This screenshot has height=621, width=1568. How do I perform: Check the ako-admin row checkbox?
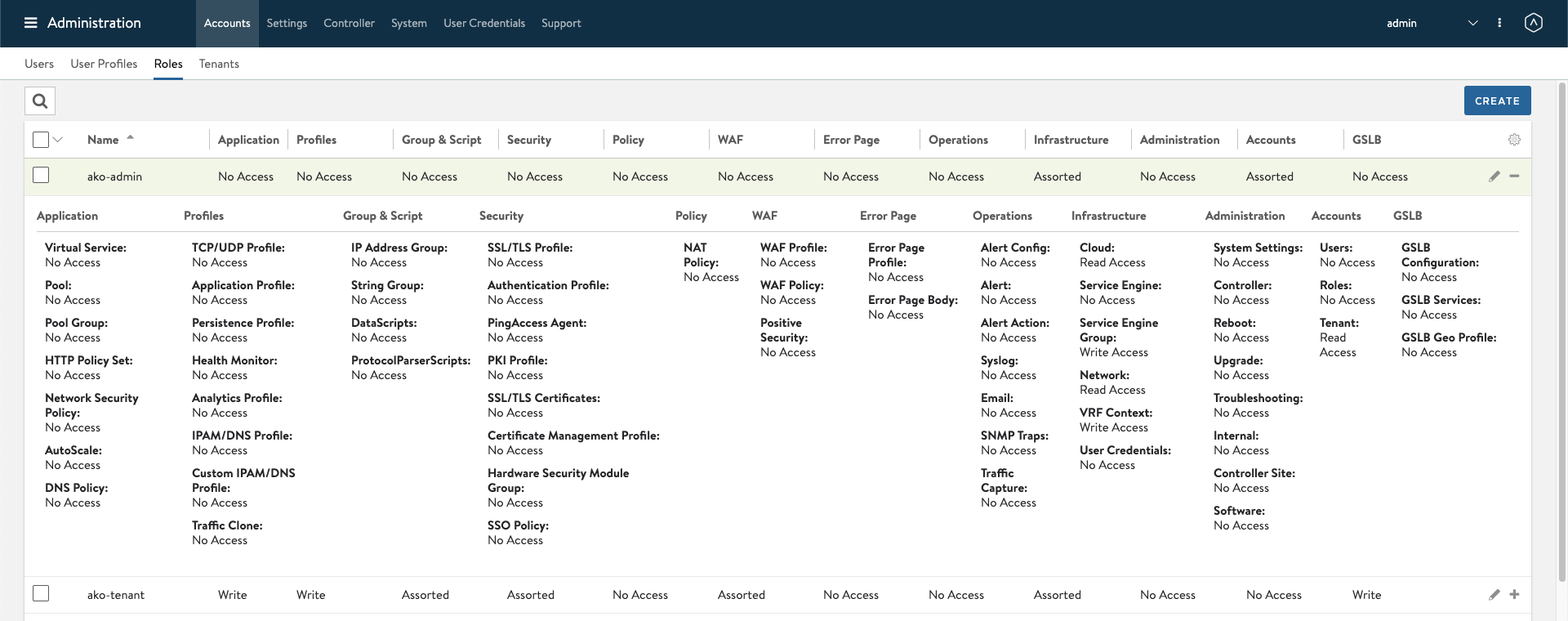coord(41,176)
